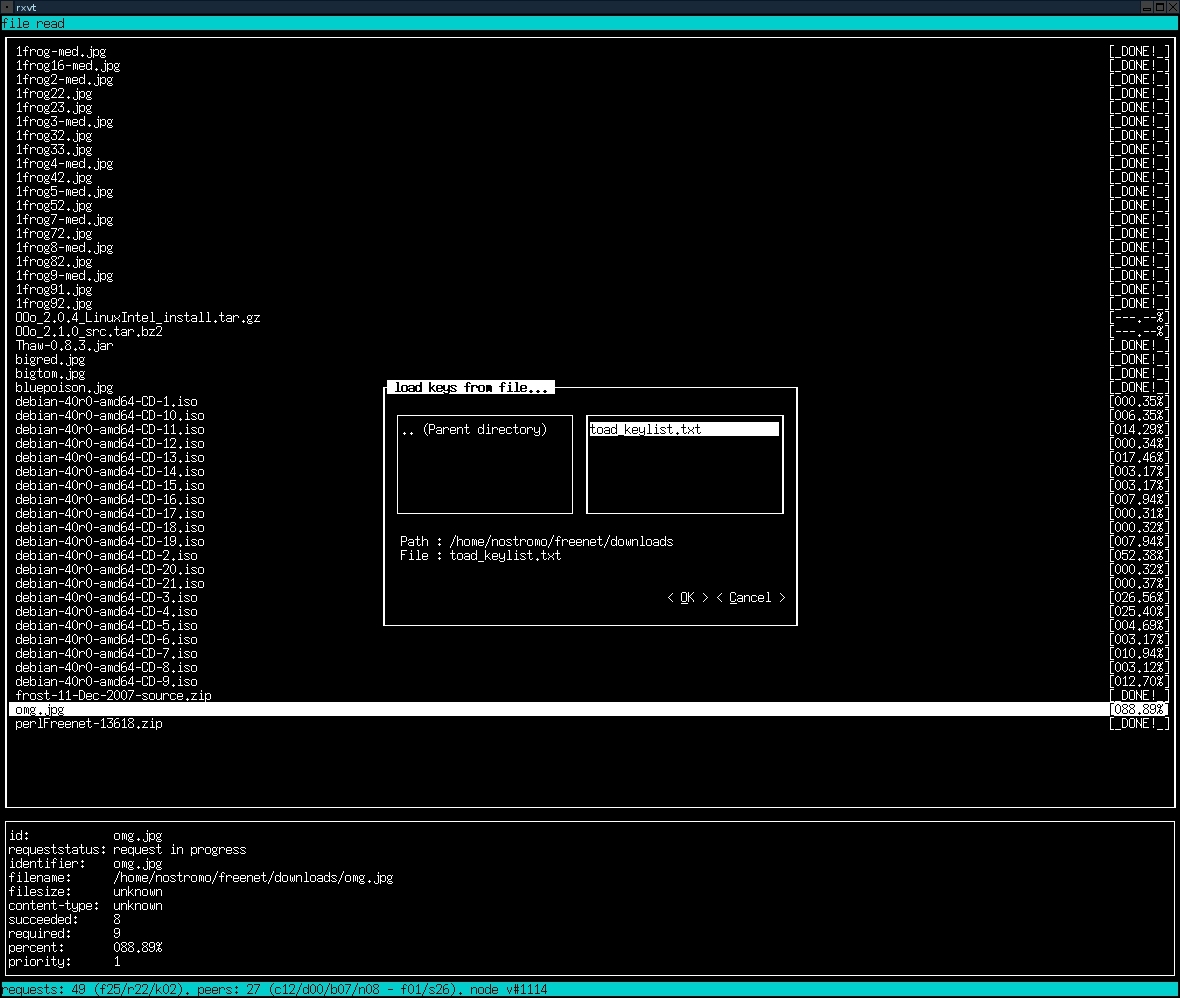Image resolution: width=1180 pixels, height=998 pixels.
Task: Click the file read menu bar
Action: pyautogui.click(x=33, y=23)
